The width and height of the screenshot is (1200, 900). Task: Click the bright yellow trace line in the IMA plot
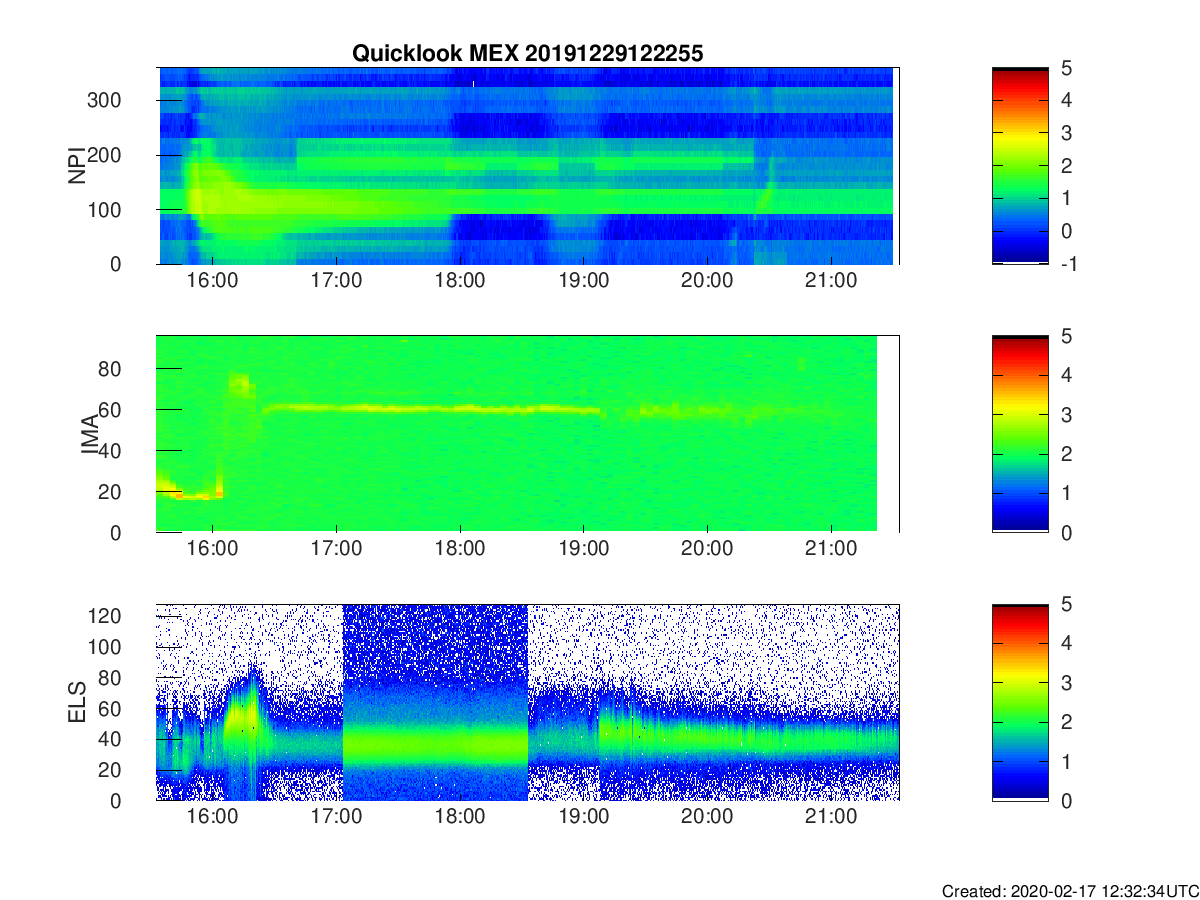tap(430, 408)
